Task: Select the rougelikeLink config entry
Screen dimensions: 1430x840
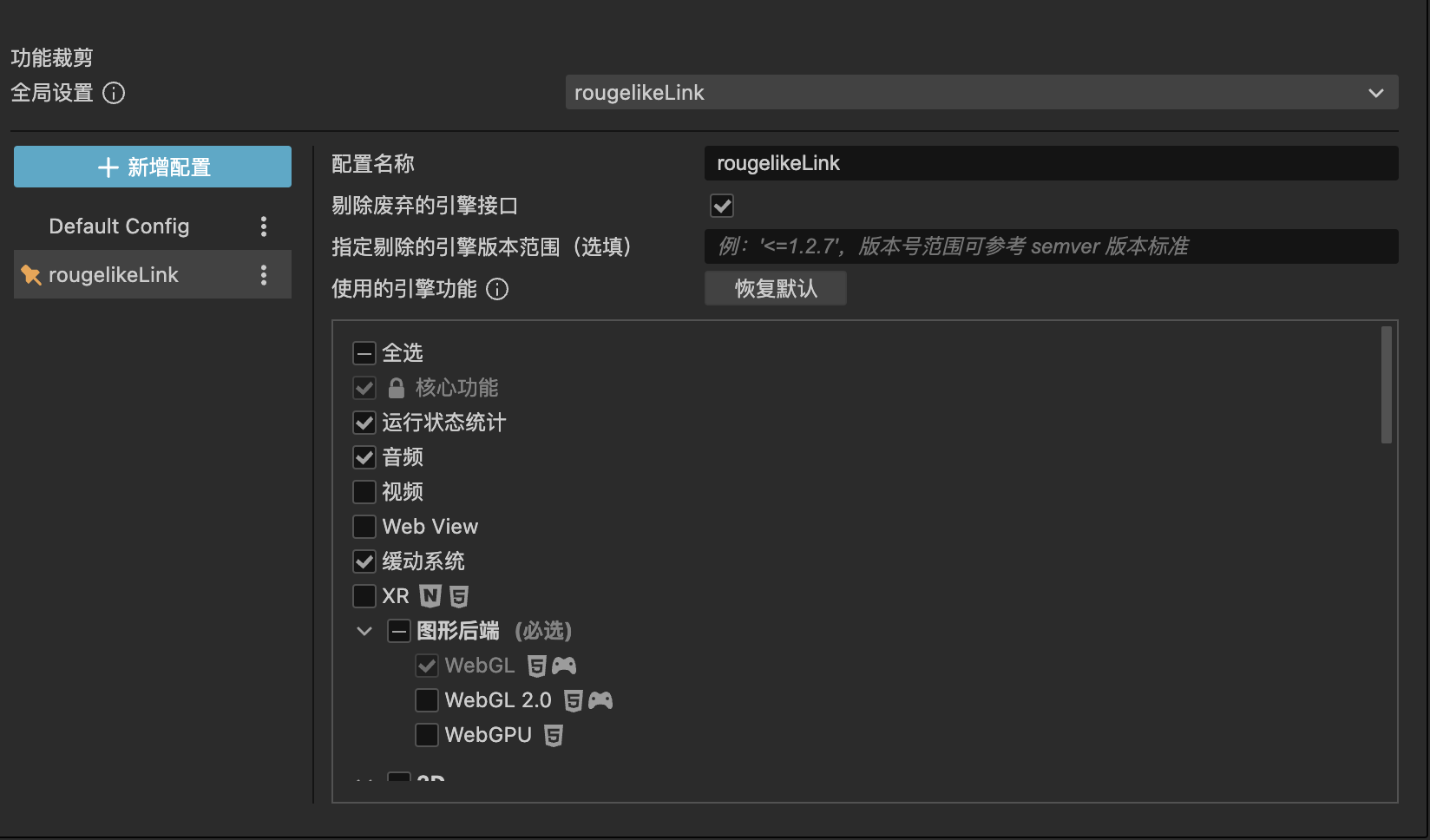Action: [153, 275]
